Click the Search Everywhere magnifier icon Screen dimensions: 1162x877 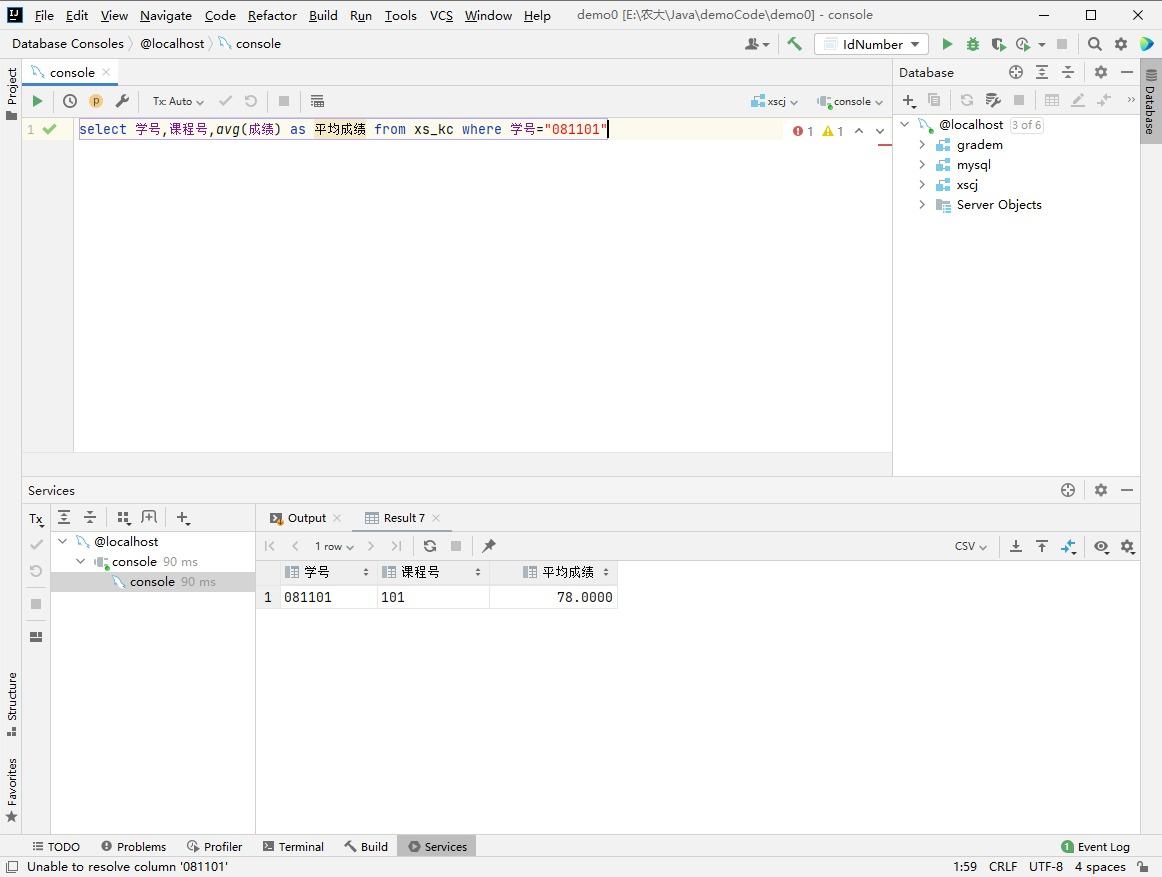(1095, 44)
